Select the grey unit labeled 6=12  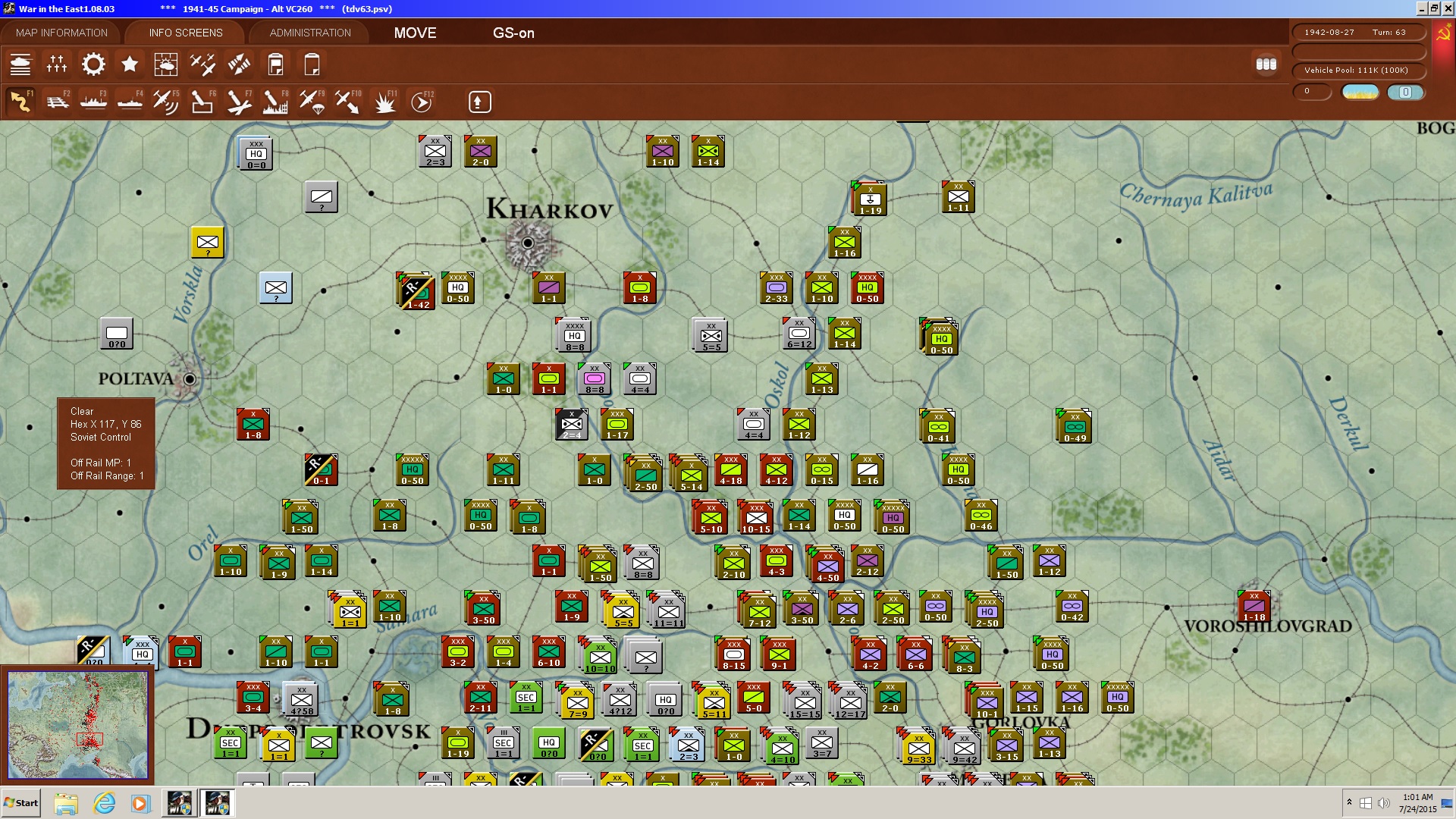(x=799, y=334)
